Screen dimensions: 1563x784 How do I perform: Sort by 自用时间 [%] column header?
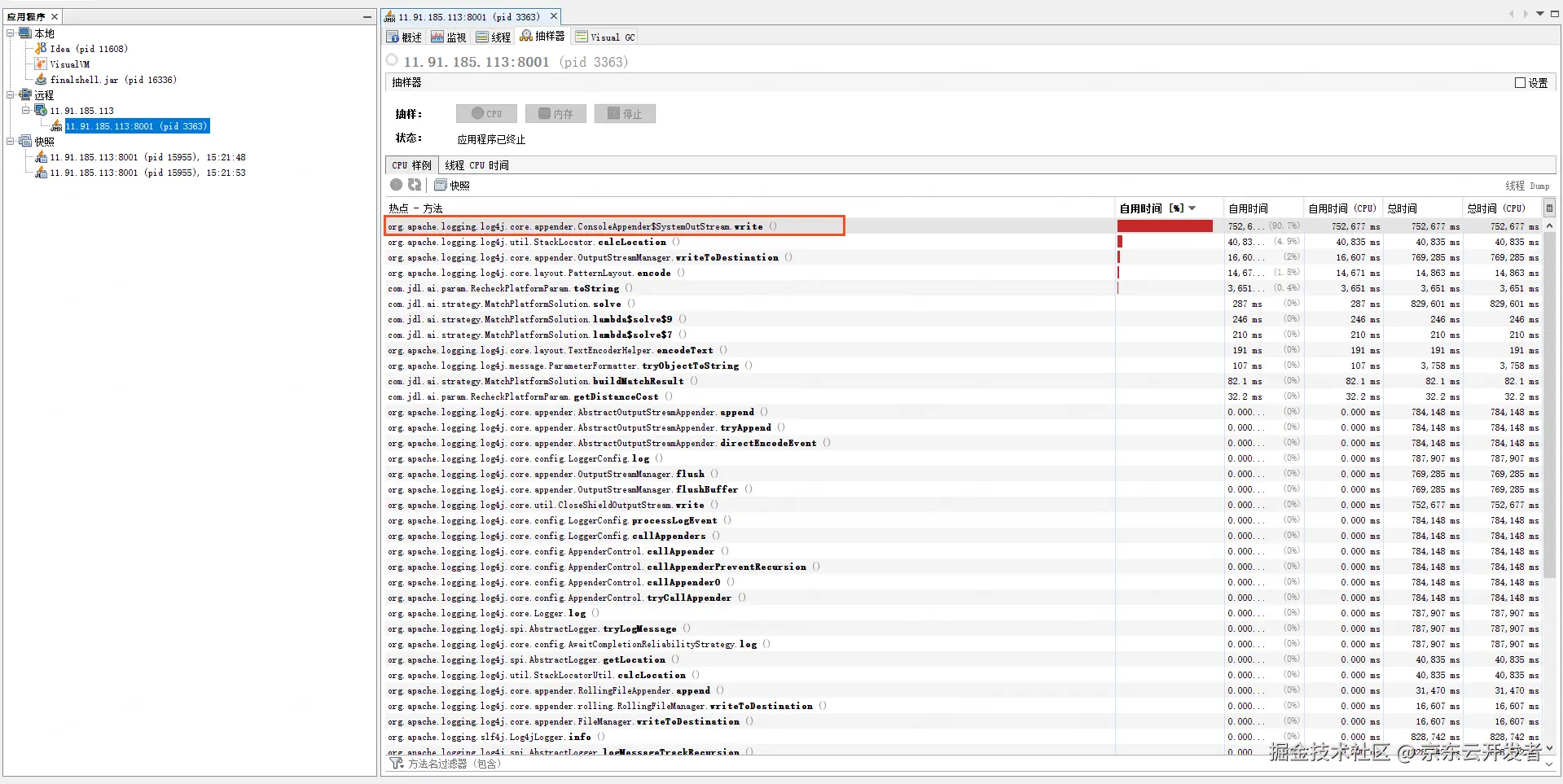[1168, 208]
